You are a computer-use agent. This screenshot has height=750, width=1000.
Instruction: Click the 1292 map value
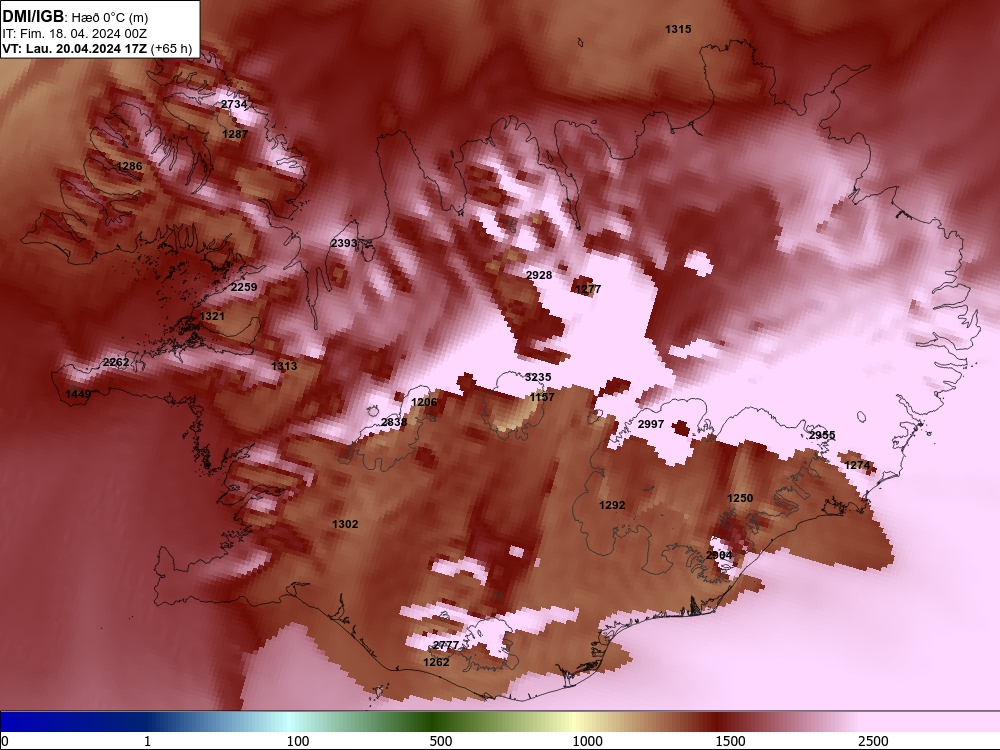(x=612, y=505)
